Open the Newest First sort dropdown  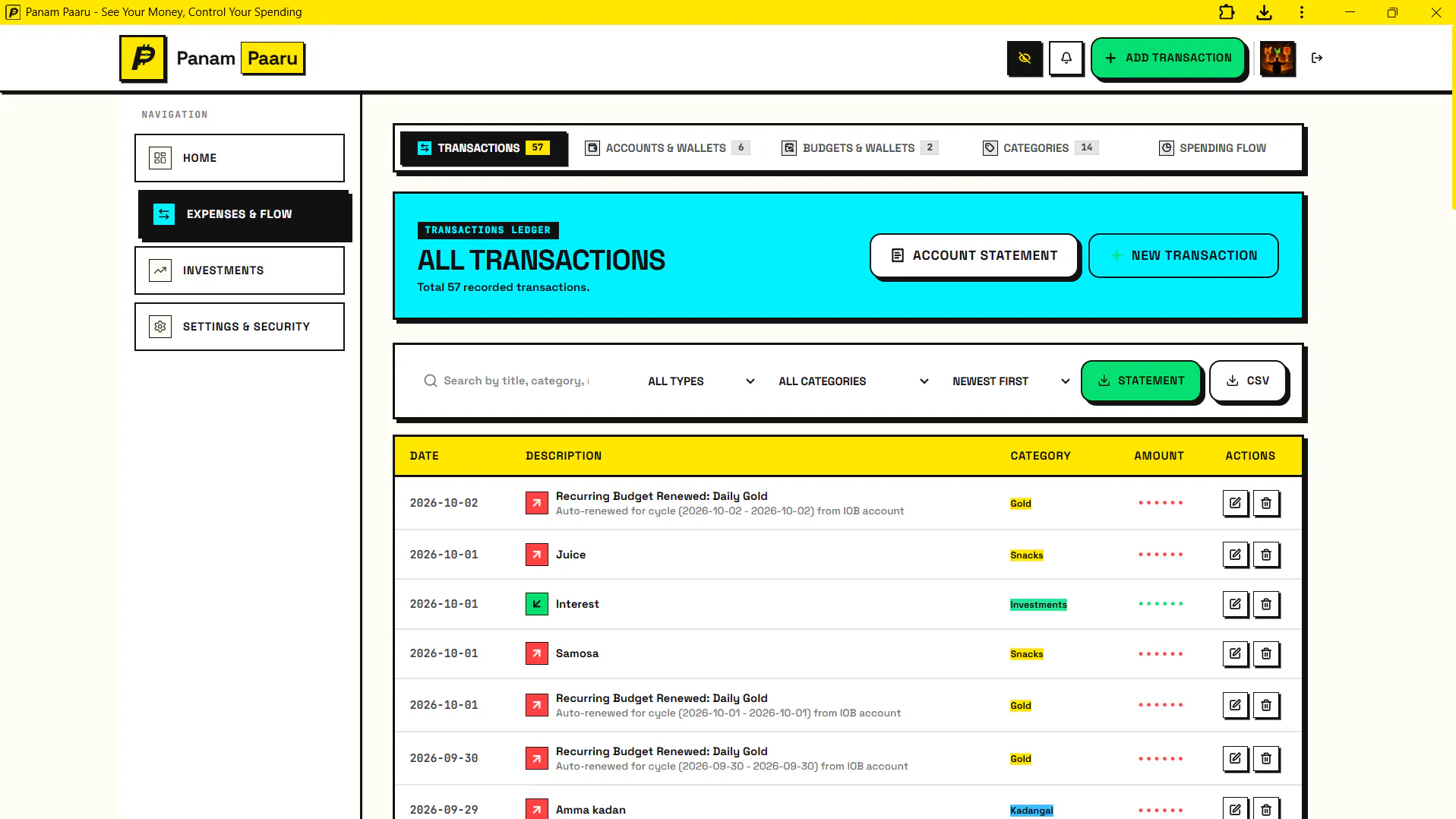tap(1010, 381)
